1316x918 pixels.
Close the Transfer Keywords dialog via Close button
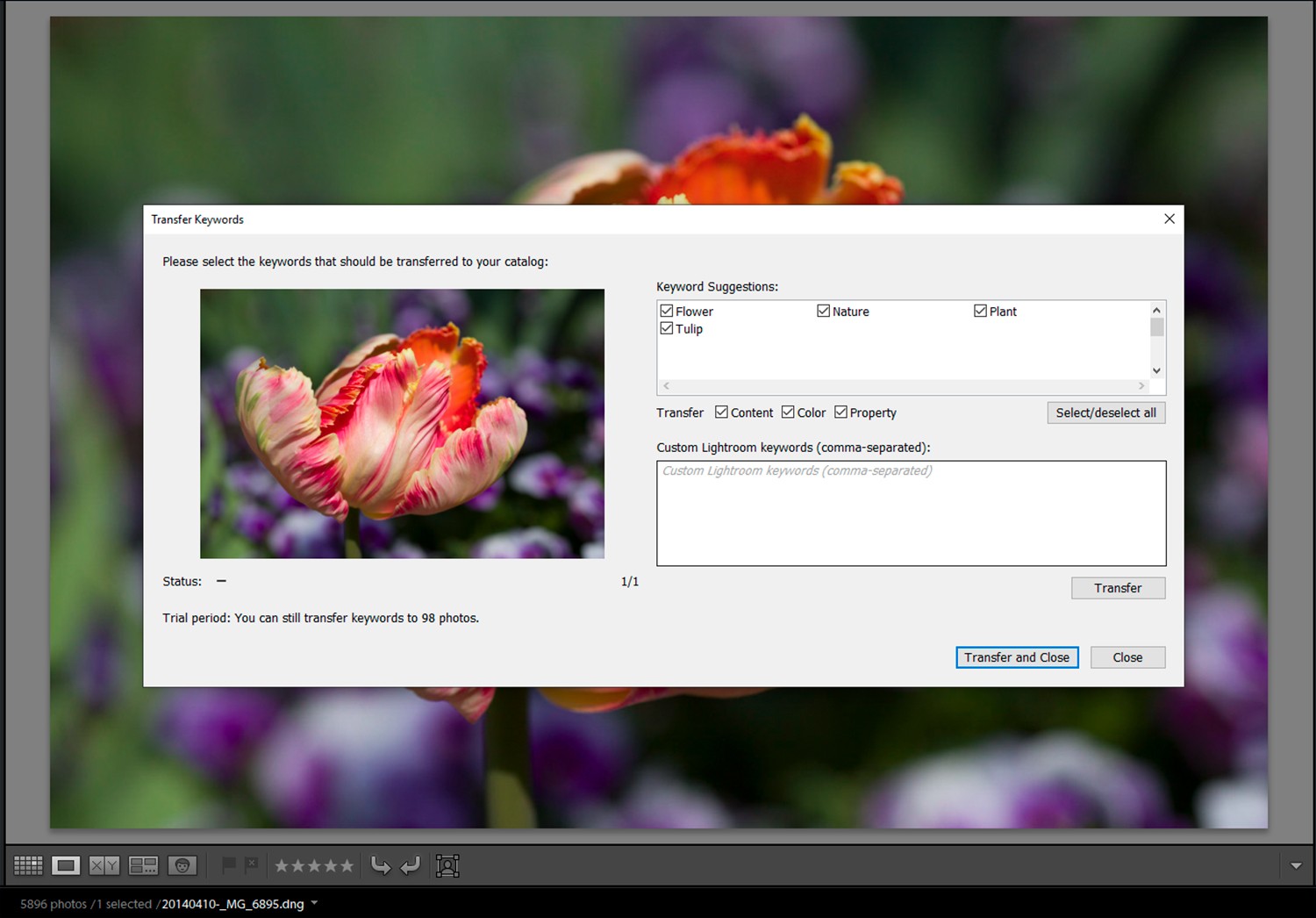[x=1127, y=657]
